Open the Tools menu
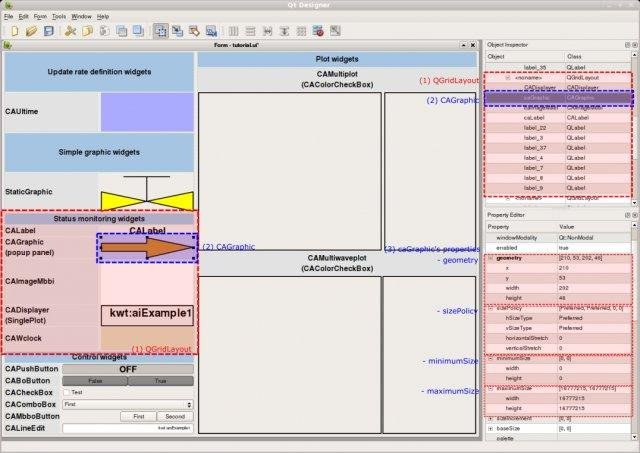Image resolution: width=640 pixels, height=453 pixels. click(x=59, y=17)
